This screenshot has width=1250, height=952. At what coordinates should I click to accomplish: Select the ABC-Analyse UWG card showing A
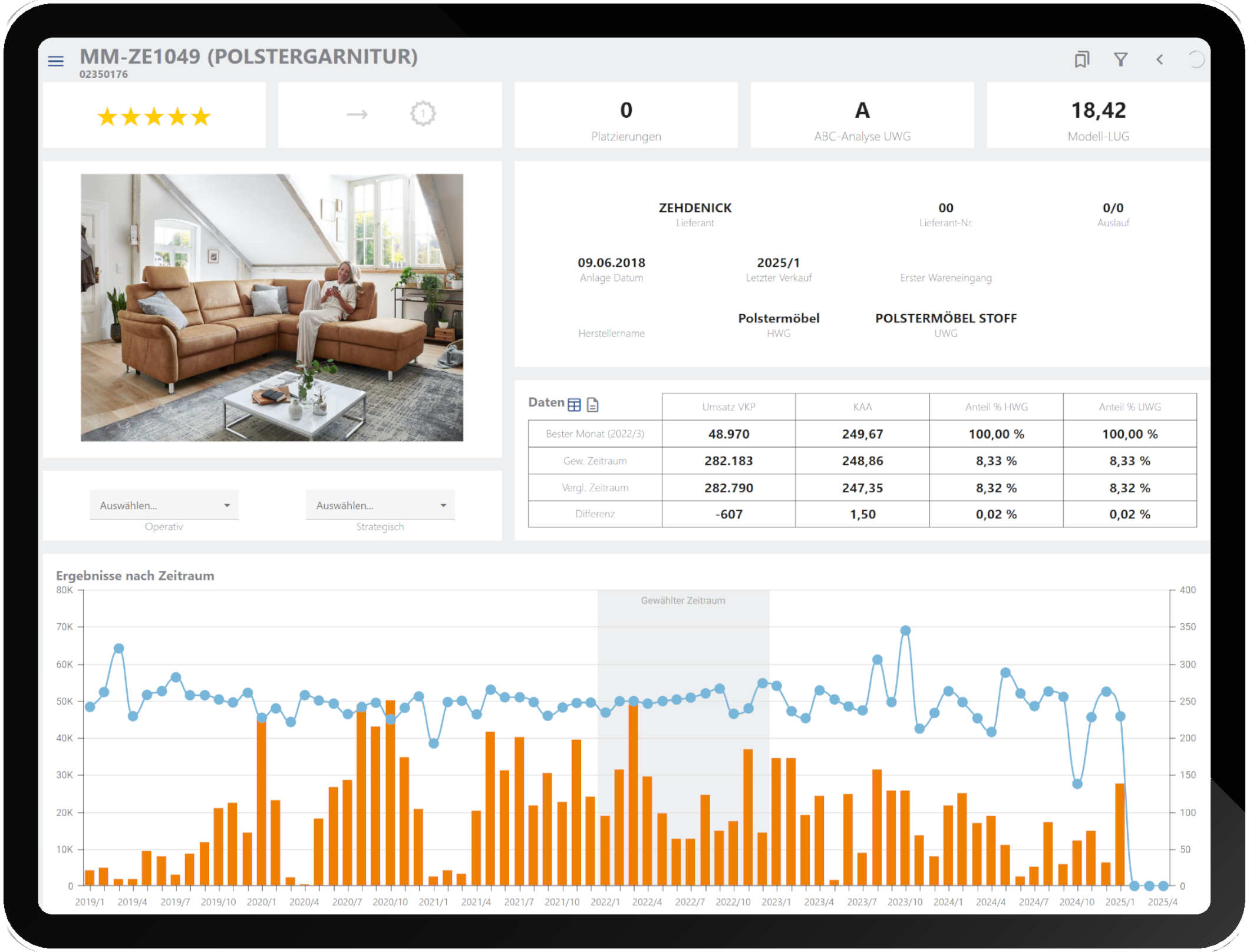click(862, 115)
